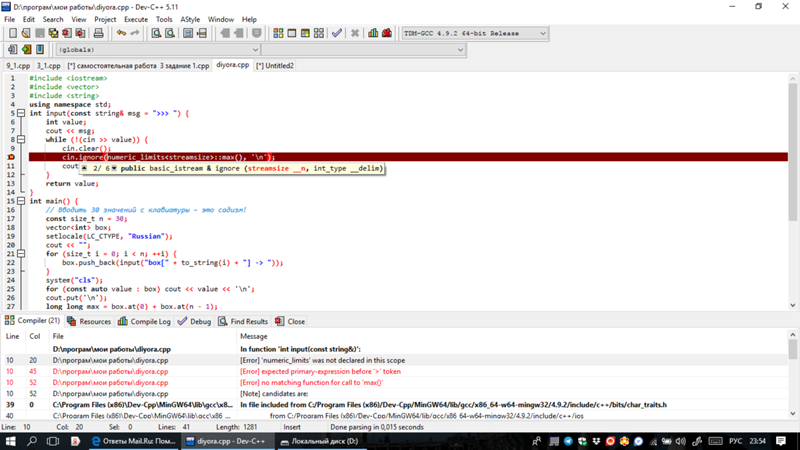The height and width of the screenshot is (450, 800).
Task: Click the Insert icon in second toolbar row
Action: 12,49
